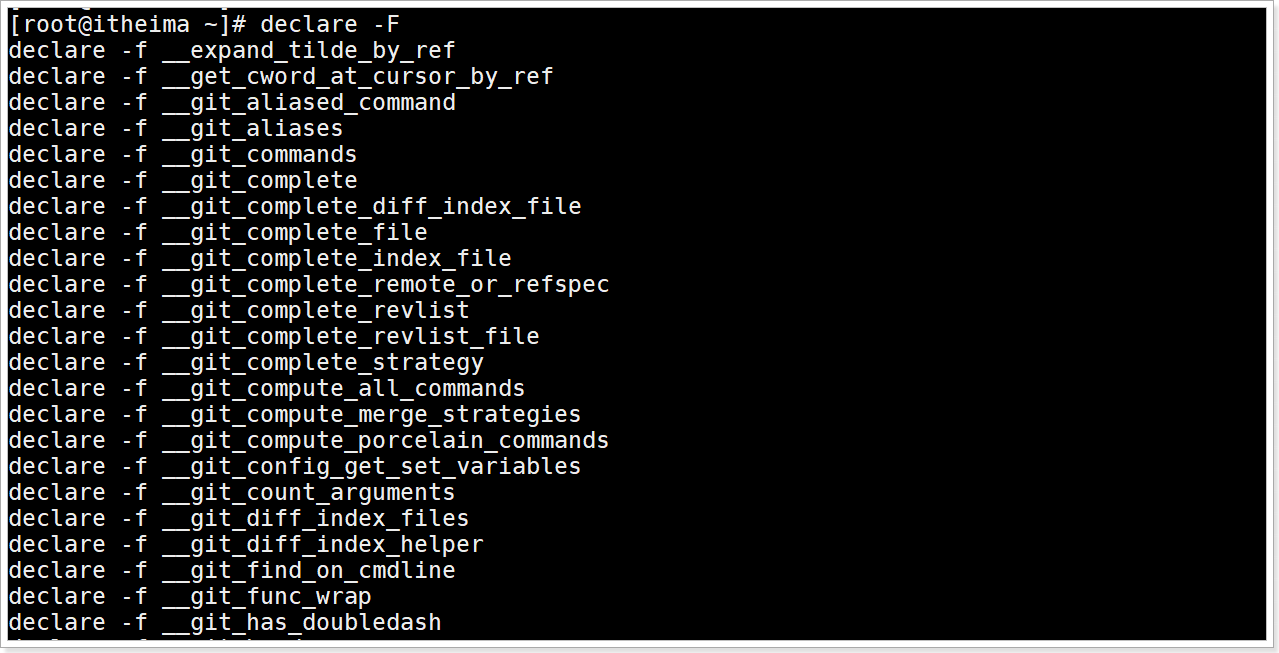This screenshot has width=1279, height=653.
Task: Click the __git_complete_diff_index_file function name
Action: [371, 206]
